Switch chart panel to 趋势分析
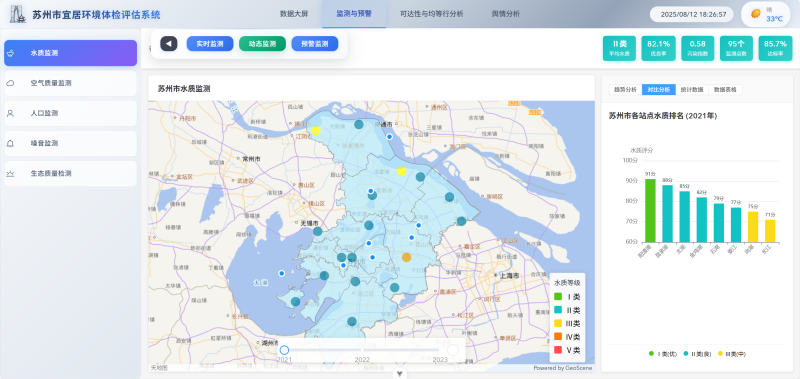This screenshot has width=800, height=379. pyautogui.click(x=626, y=90)
